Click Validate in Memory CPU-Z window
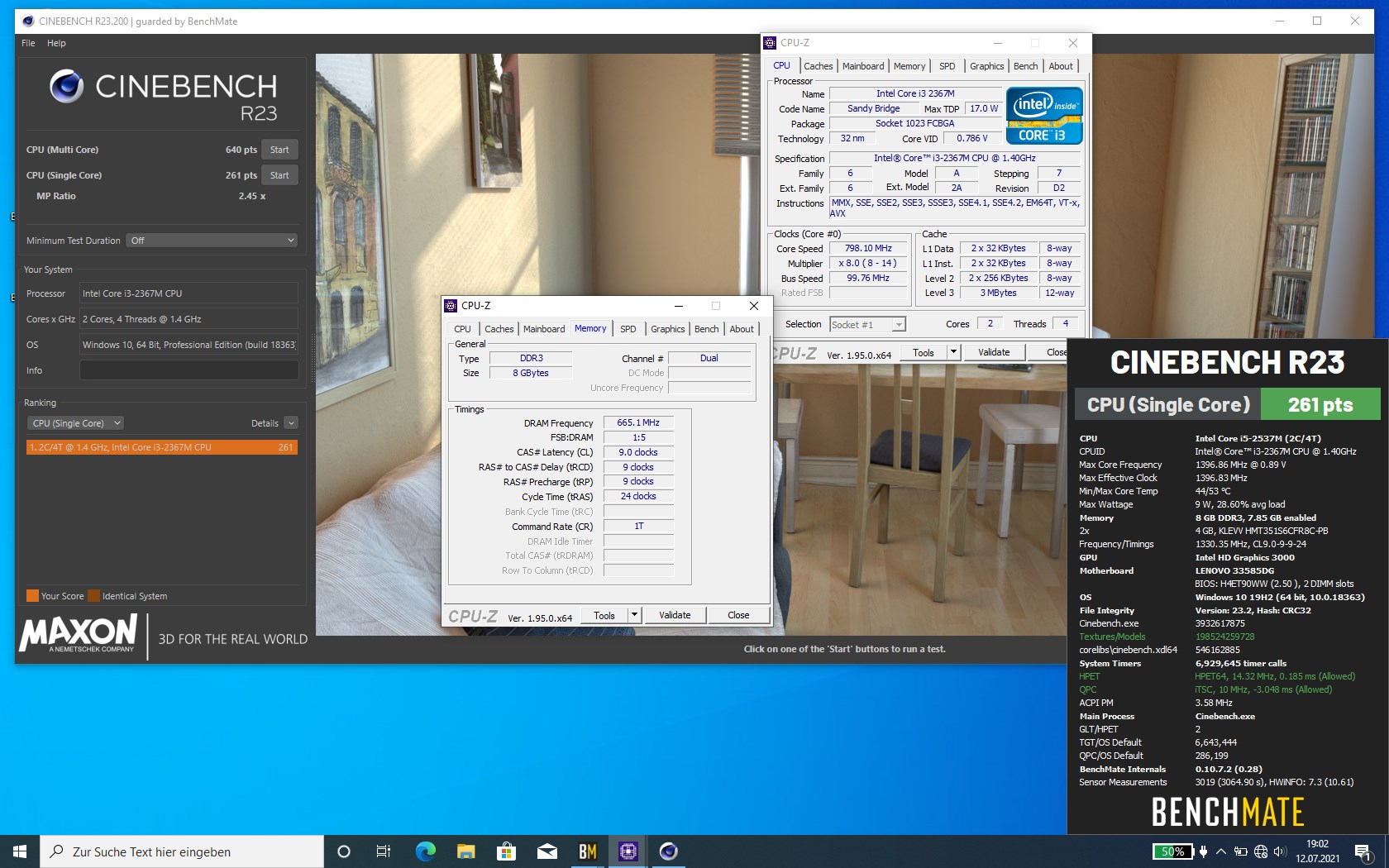This screenshot has height=868, width=1389. 675,616
